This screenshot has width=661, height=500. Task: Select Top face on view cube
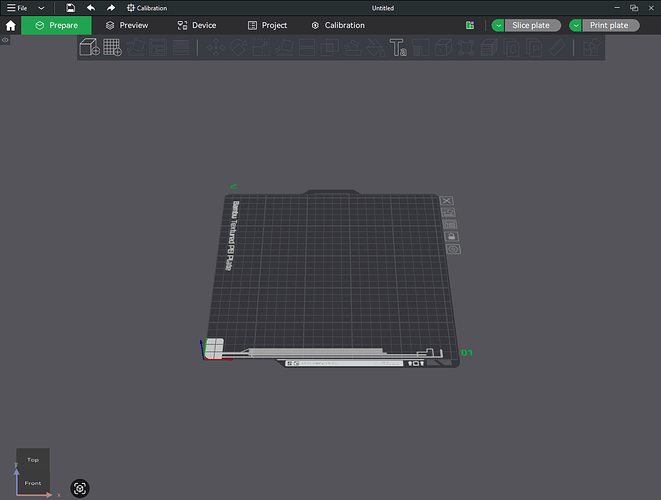[x=33, y=460]
